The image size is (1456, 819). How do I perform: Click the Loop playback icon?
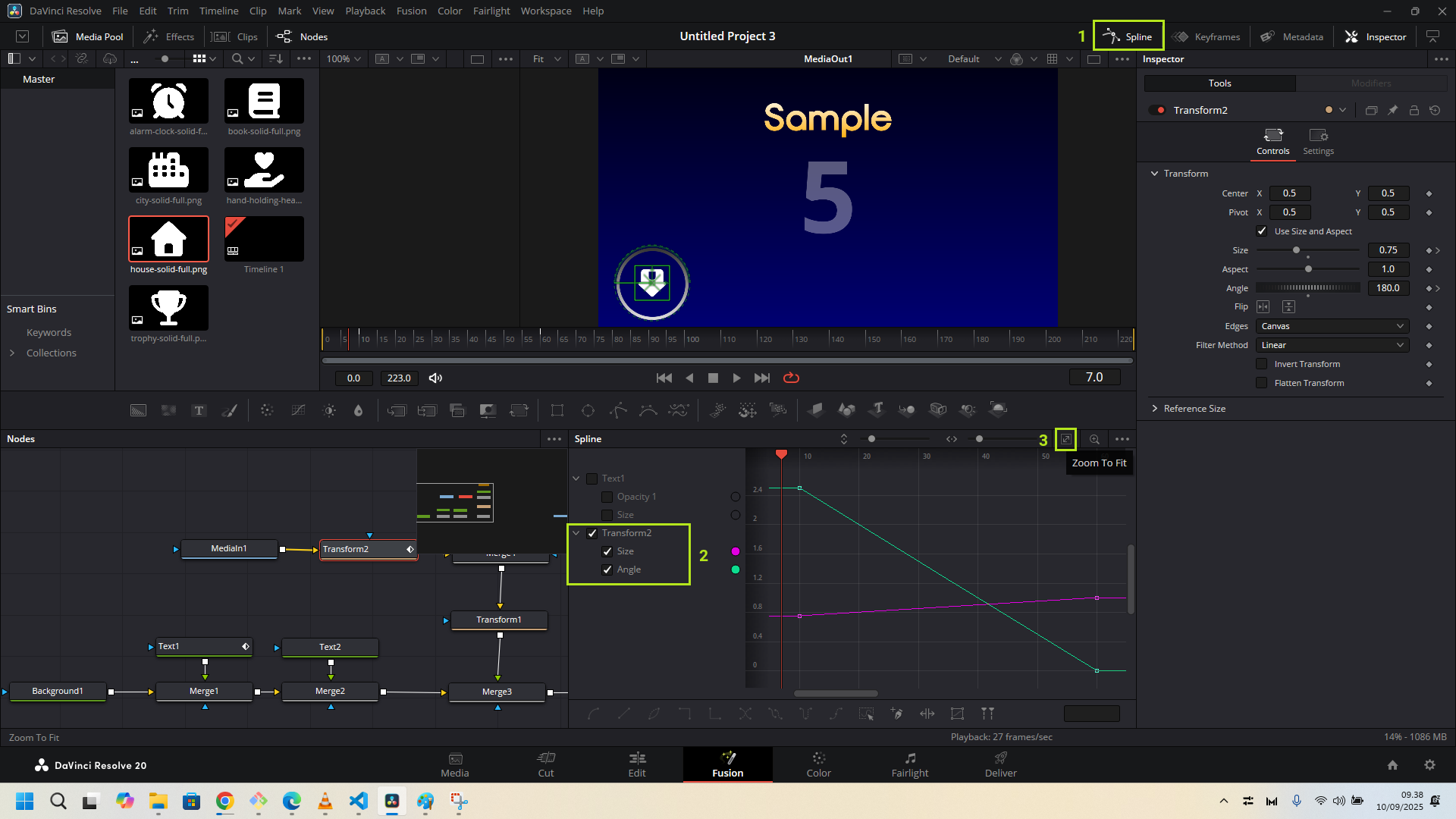(791, 378)
